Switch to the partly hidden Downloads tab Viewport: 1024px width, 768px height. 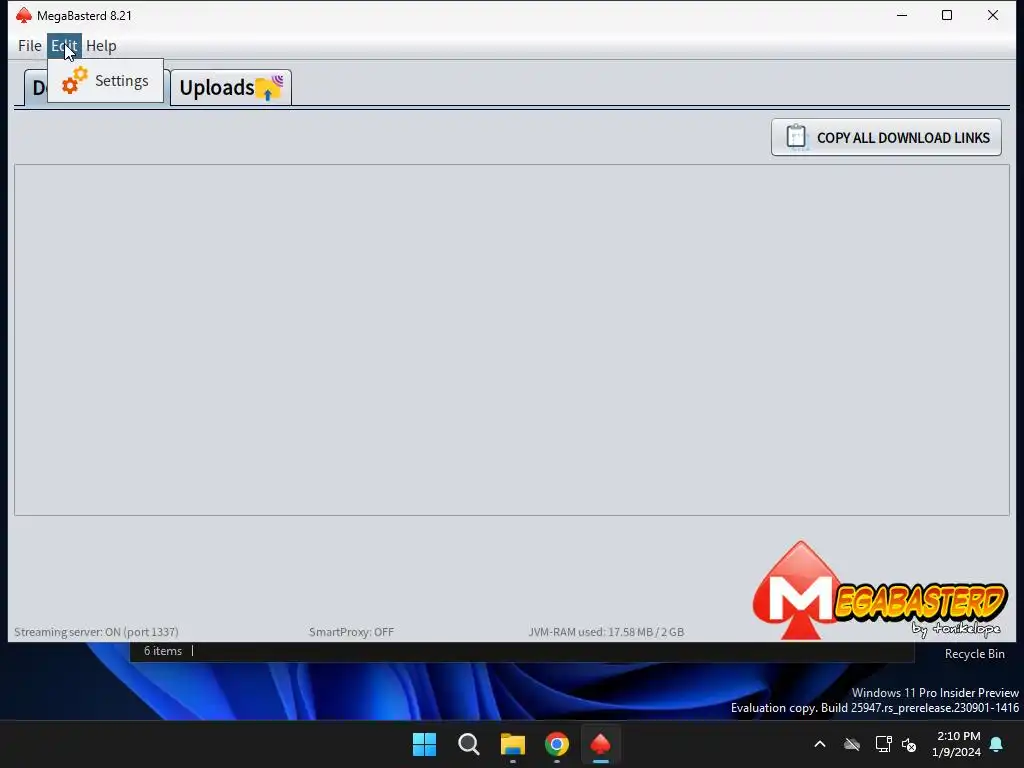pos(35,88)
